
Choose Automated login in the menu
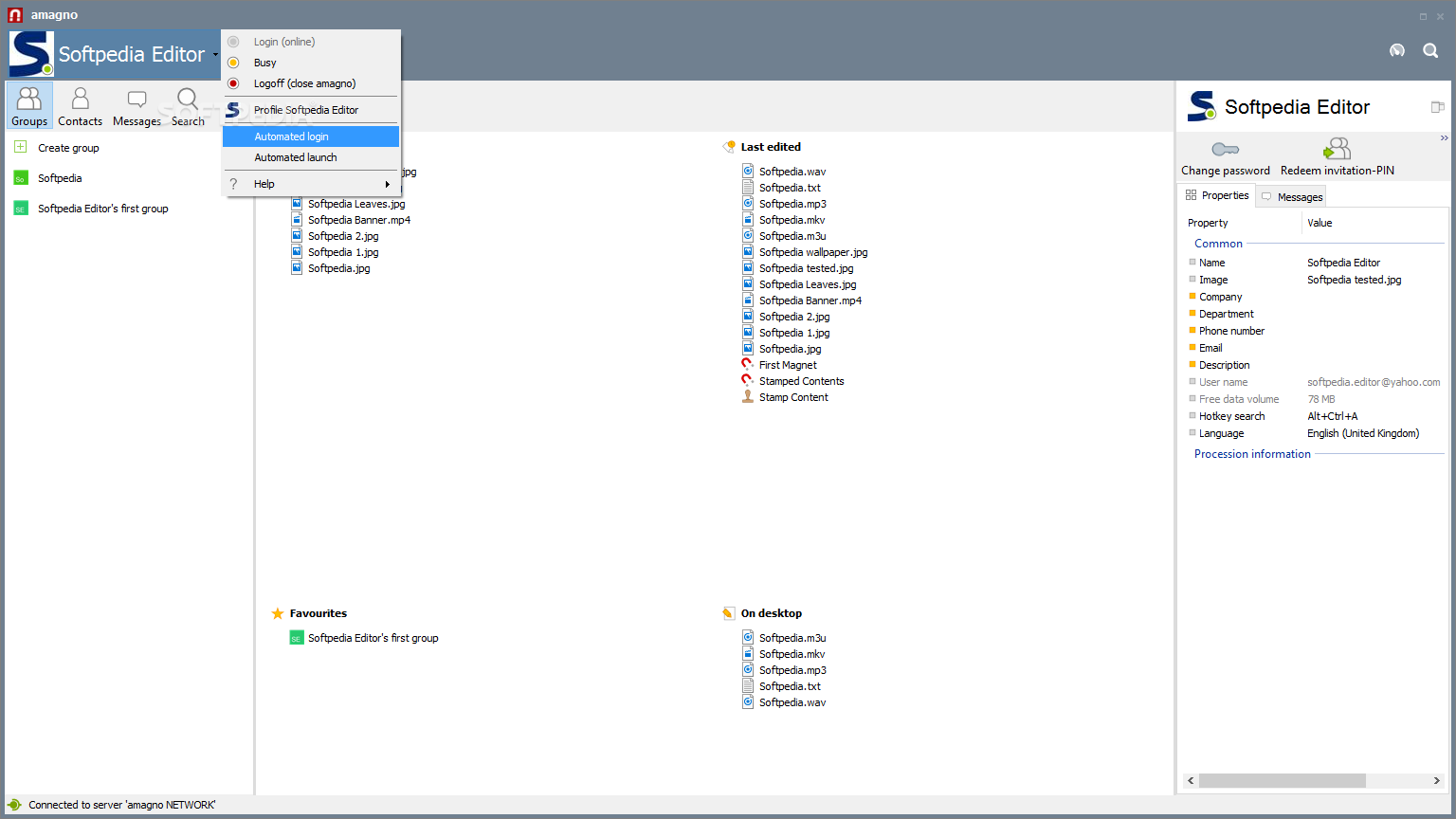point(311,136)
